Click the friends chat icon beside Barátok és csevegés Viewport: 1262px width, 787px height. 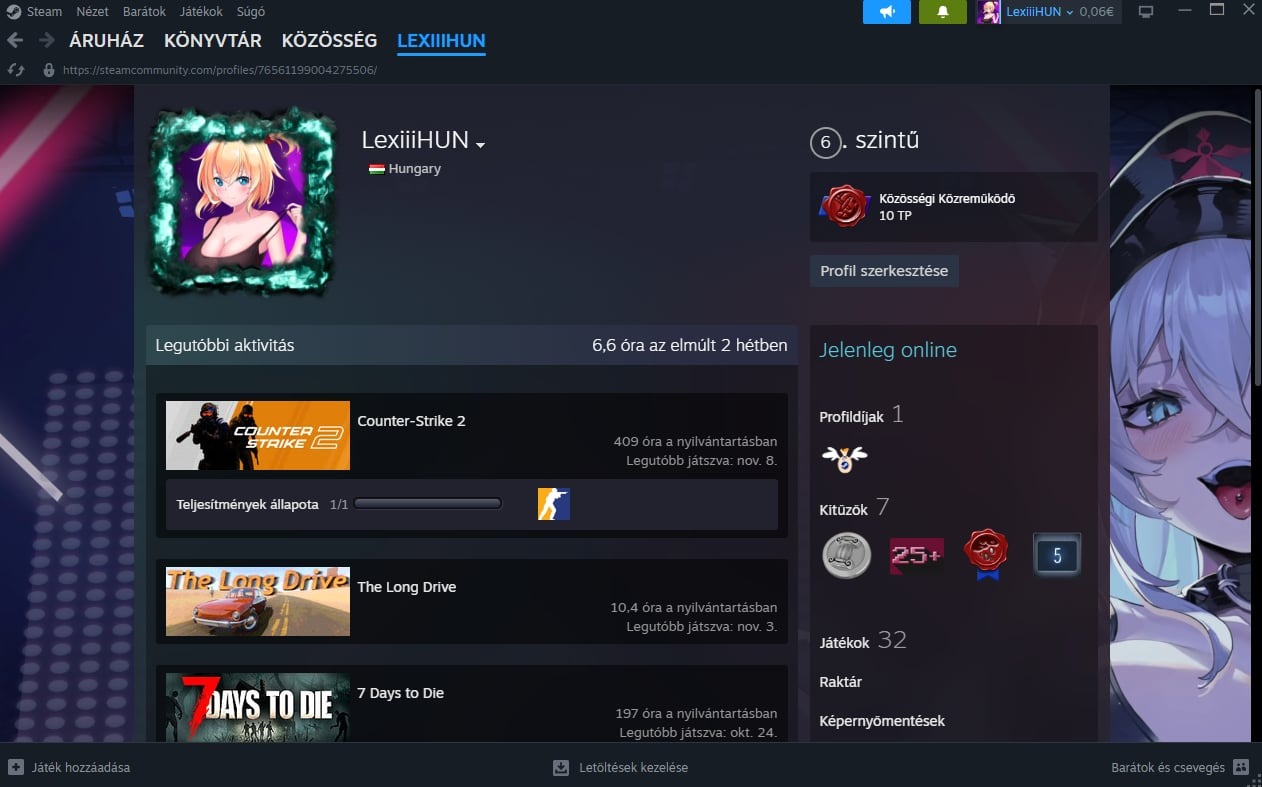click(x=1241, y=767)
